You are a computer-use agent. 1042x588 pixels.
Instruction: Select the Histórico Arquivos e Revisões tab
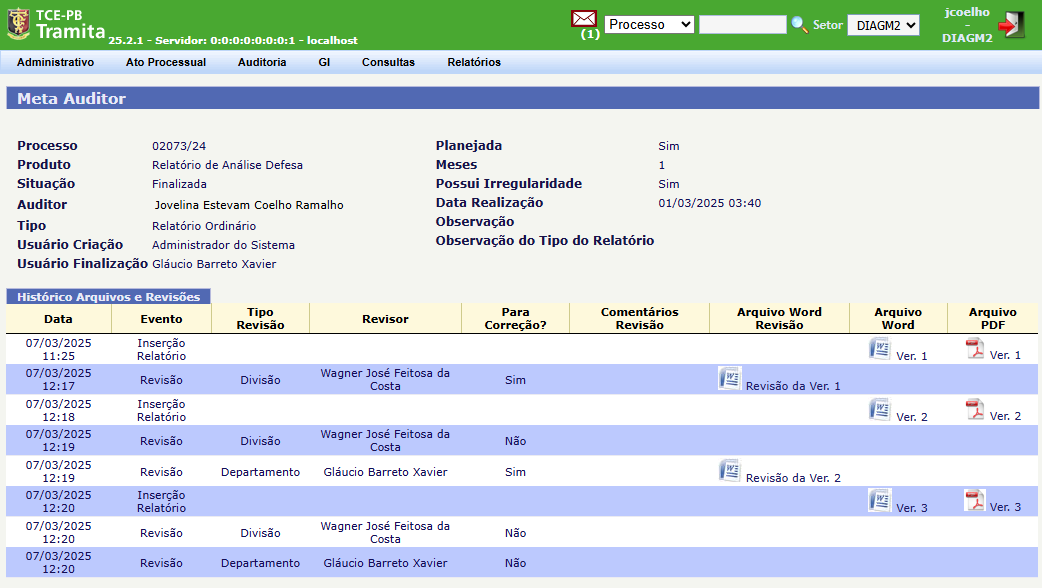pyautogui.click(x=108, y=296)
